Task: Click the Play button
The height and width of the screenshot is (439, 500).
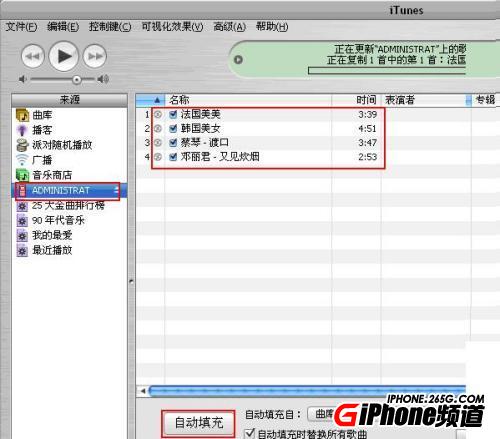Action: click(x=64, y=56)
